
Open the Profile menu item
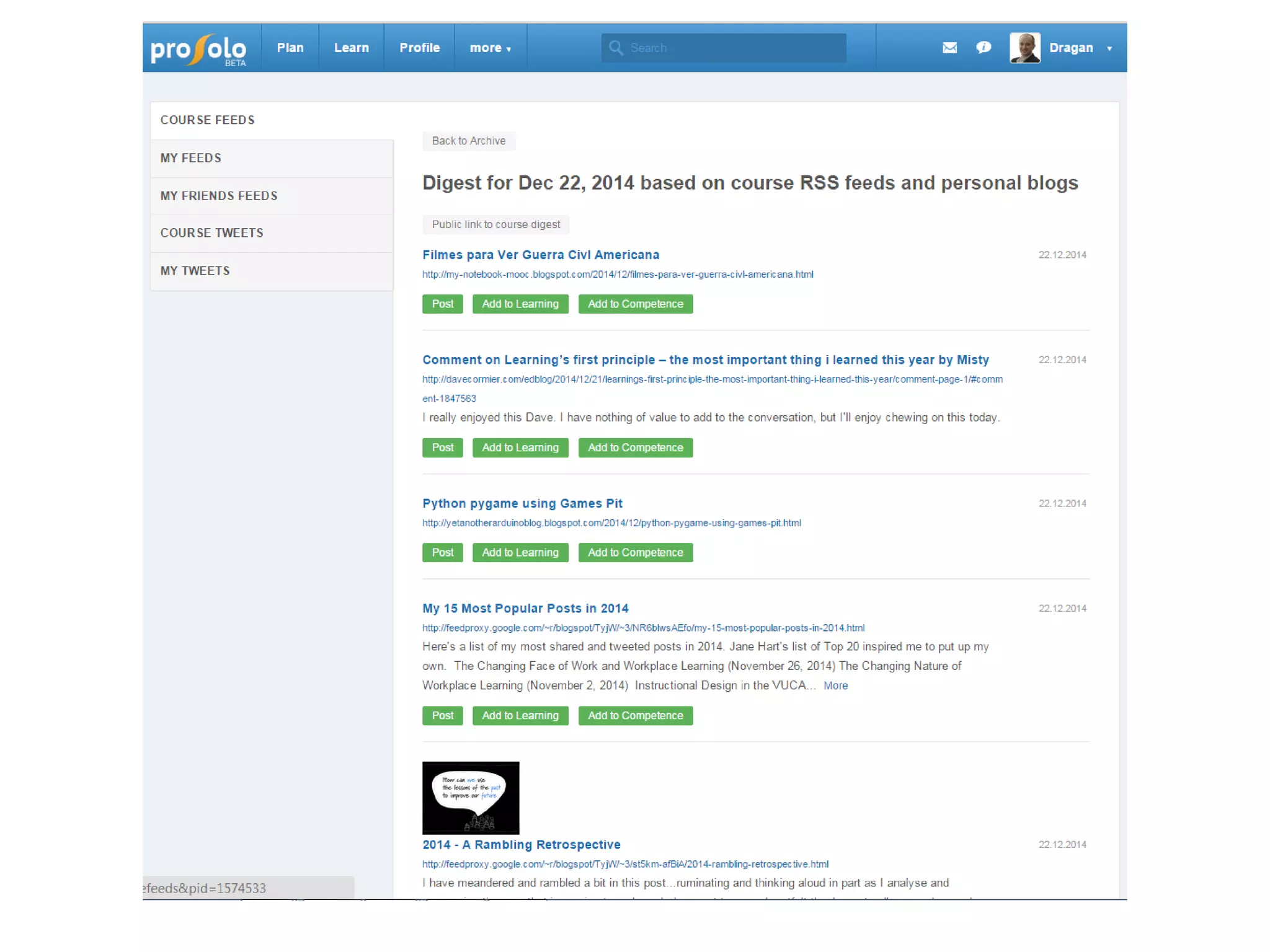tap(419, 48)
